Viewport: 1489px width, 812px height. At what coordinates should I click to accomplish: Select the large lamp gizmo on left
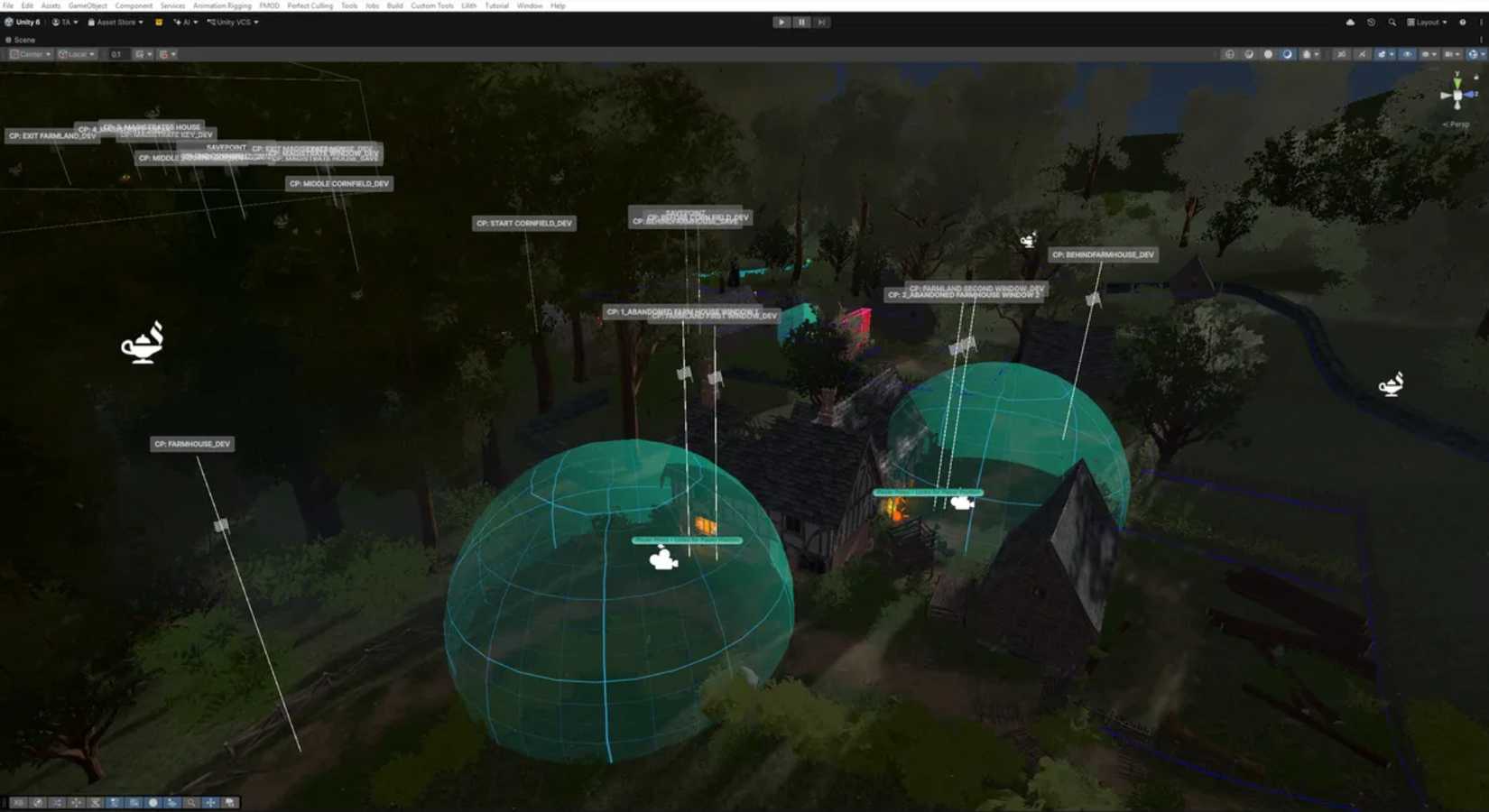point(143,343)
